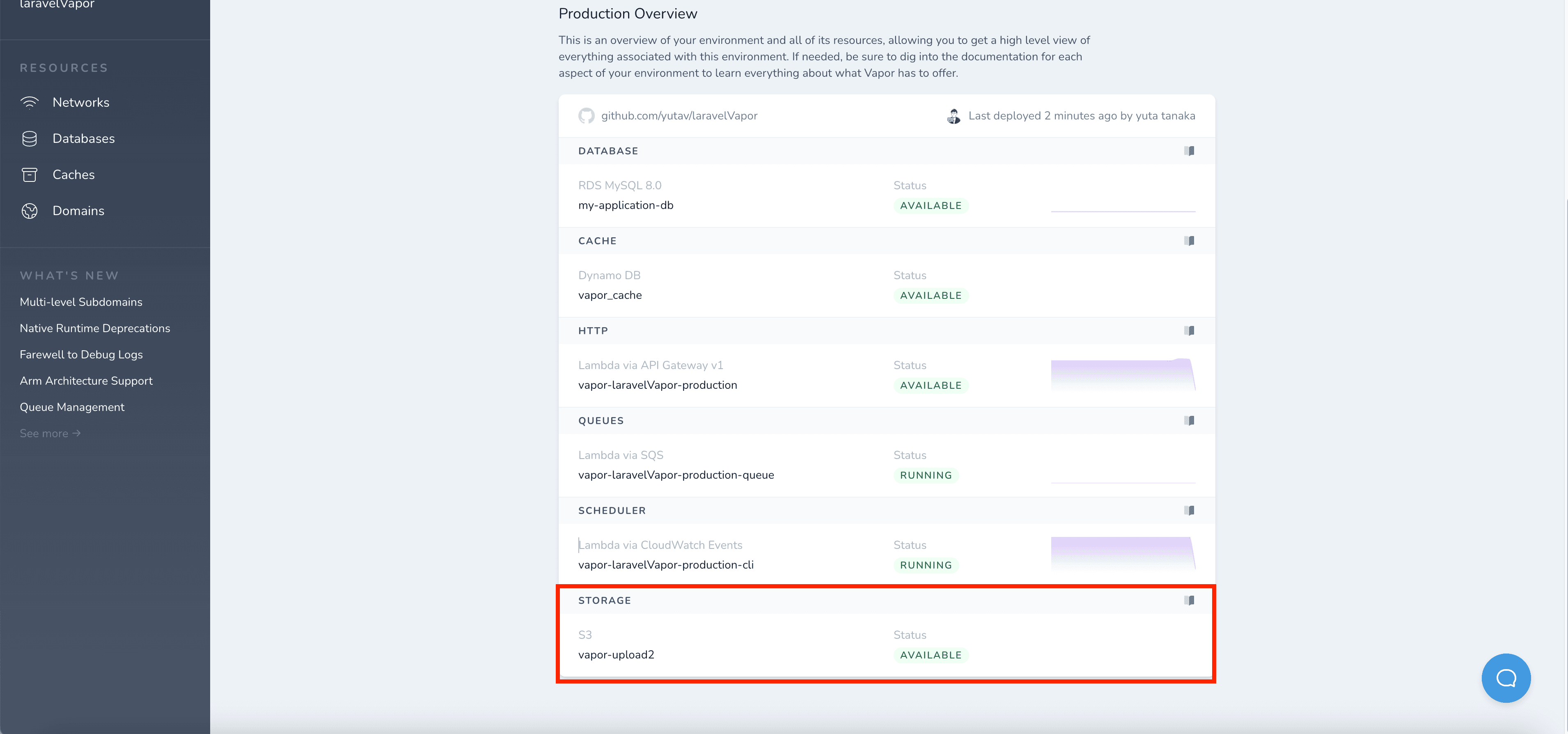
Task: Click AVAILABLE status badge for database
Action: click(931, 206)
